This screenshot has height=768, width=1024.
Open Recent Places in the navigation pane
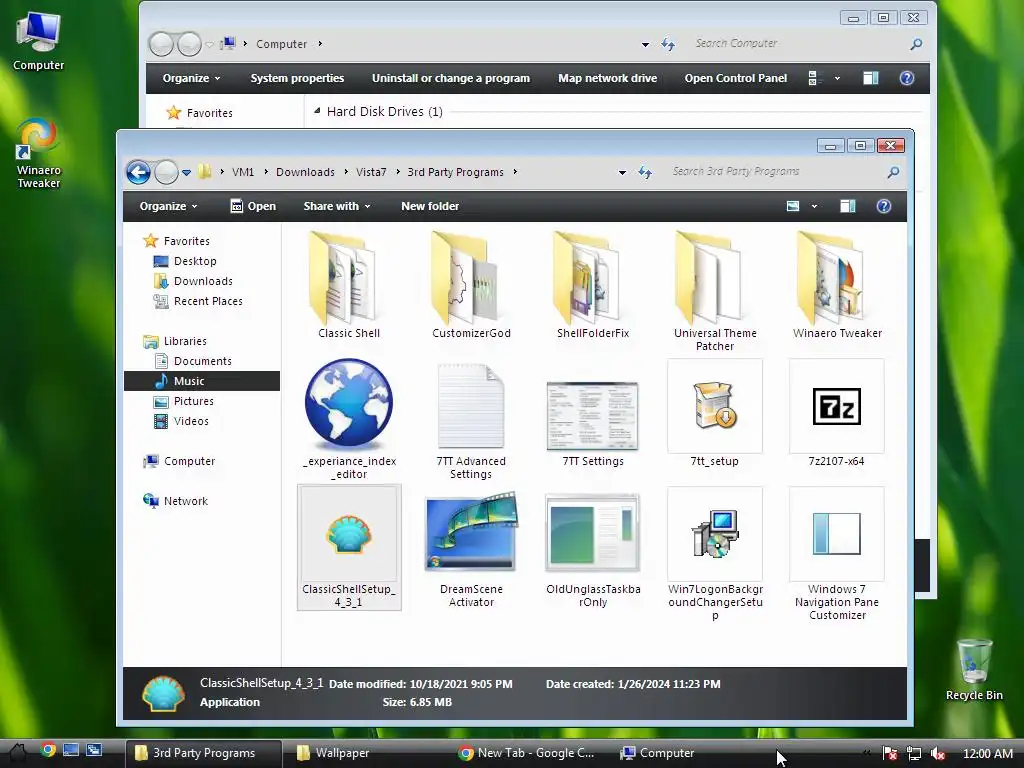(198, 301)
